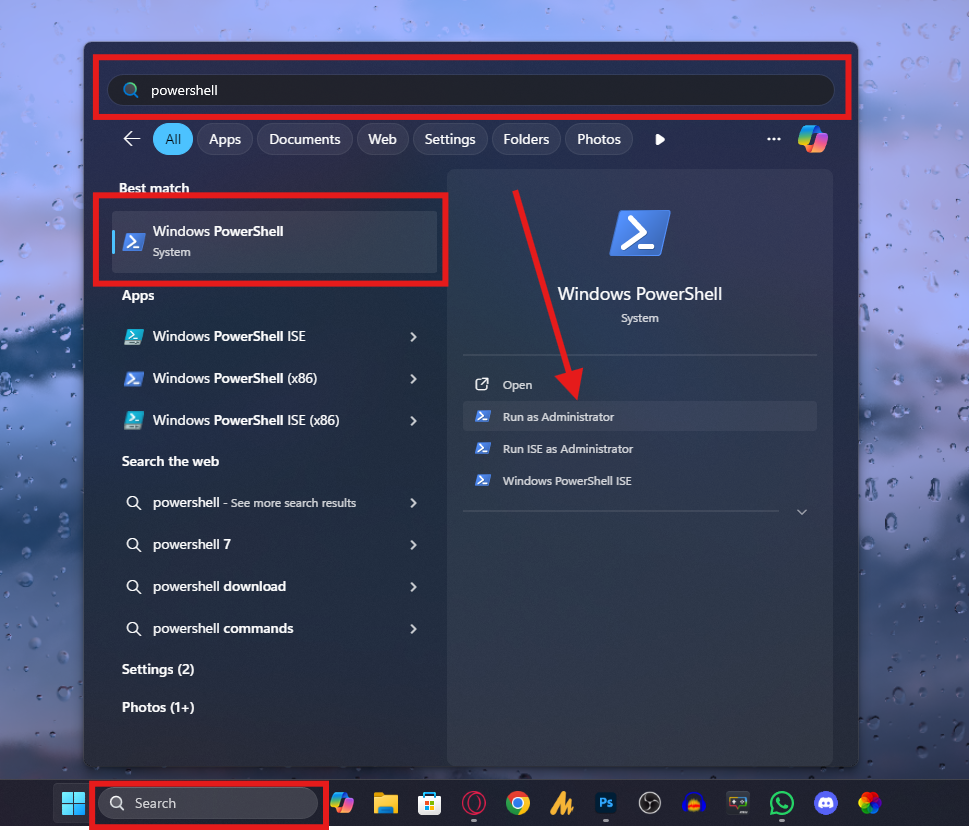Expand powershell commands suggestion chevron
Image resolution: width=969 pixels, height=830 pixels.
point(413,629)
